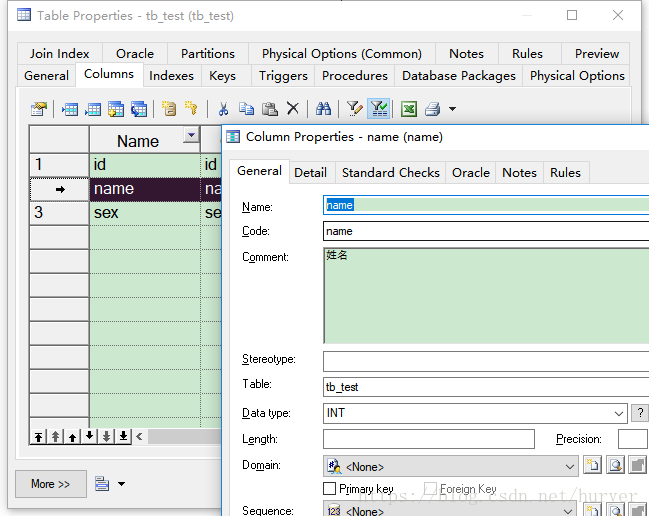Click the left scroll arrow under the grid
Image resolution: width=649 pixels, height=516 pixels.
point(139,437)
